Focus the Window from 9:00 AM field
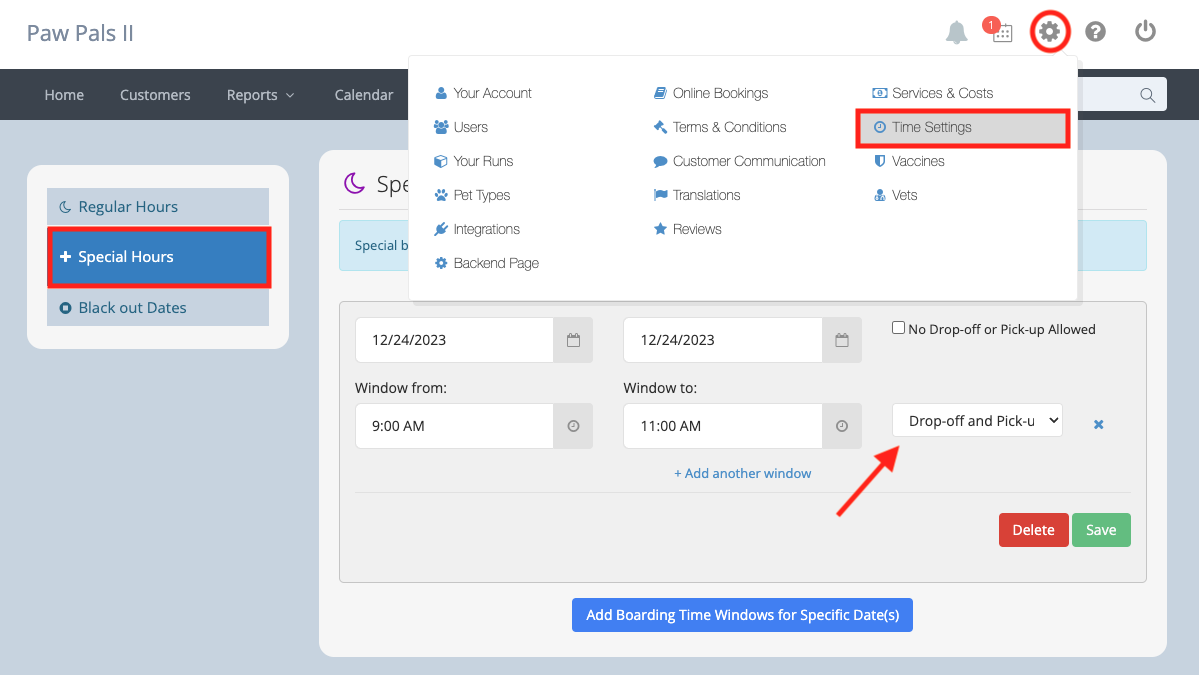This screenshot has width=1199, height=675. 454,426
